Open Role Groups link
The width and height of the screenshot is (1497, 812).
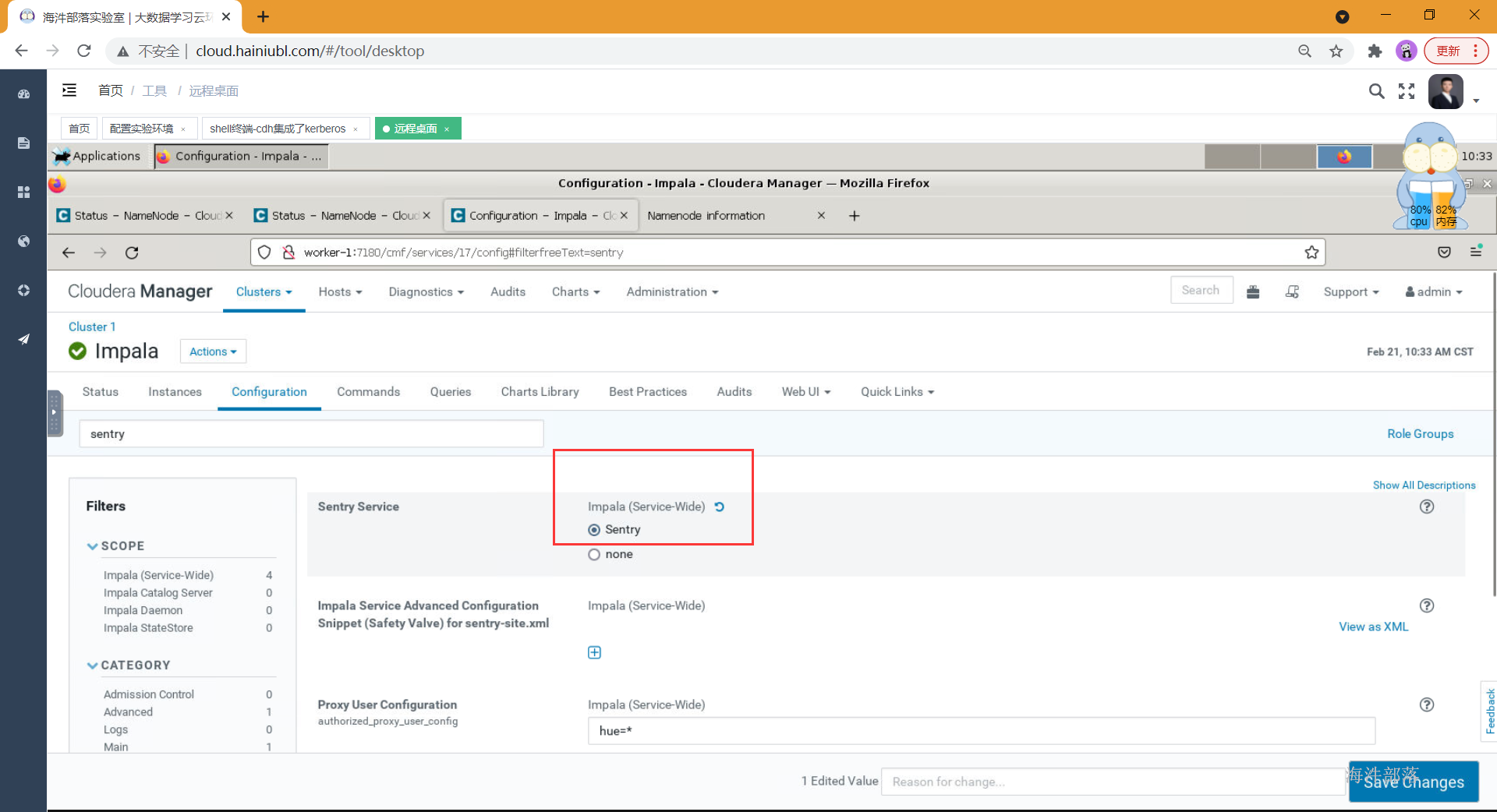1420,434
